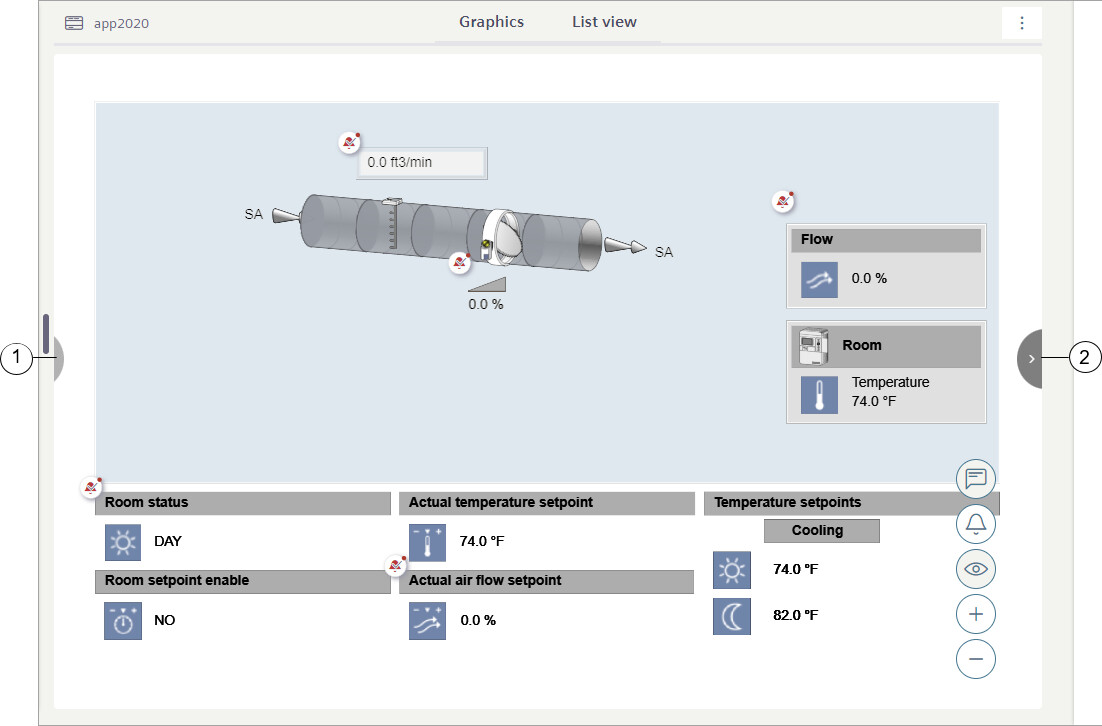
Task: Click the alarm bell icon
Action: [976, 523]
